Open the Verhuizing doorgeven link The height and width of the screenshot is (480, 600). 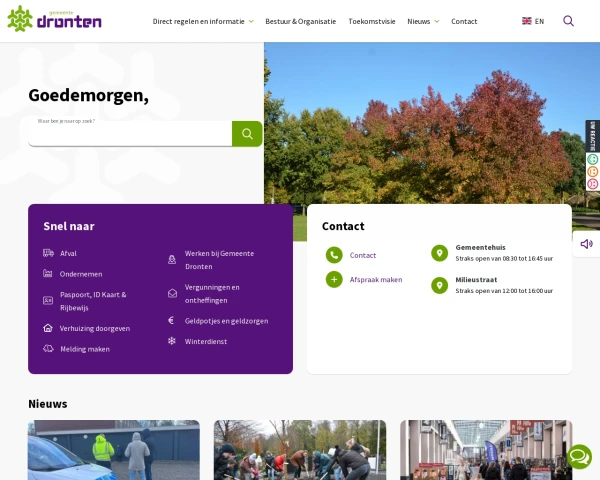click(94, 328)
